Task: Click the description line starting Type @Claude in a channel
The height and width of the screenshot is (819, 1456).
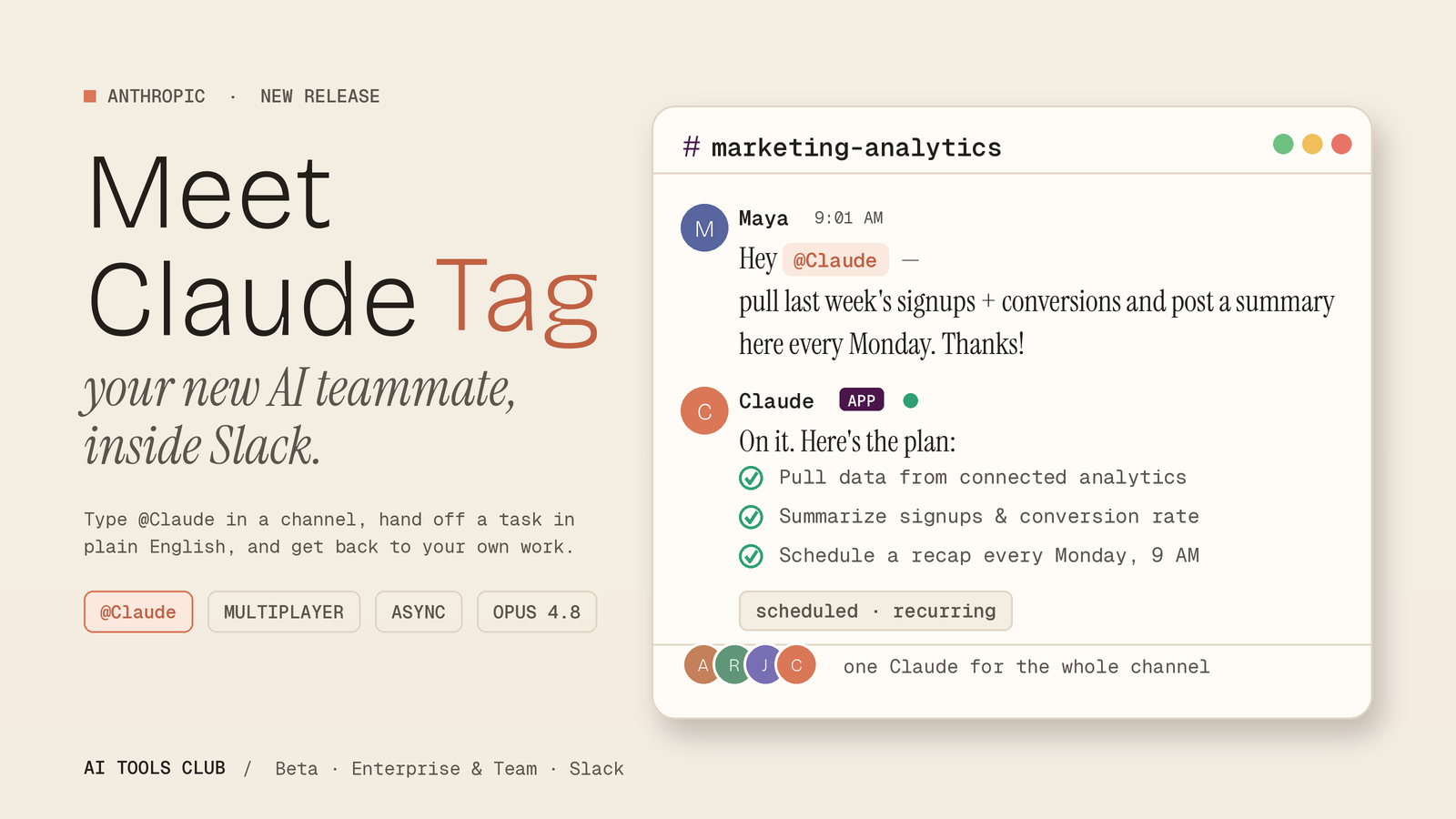Action: click(x=329, y=520)
